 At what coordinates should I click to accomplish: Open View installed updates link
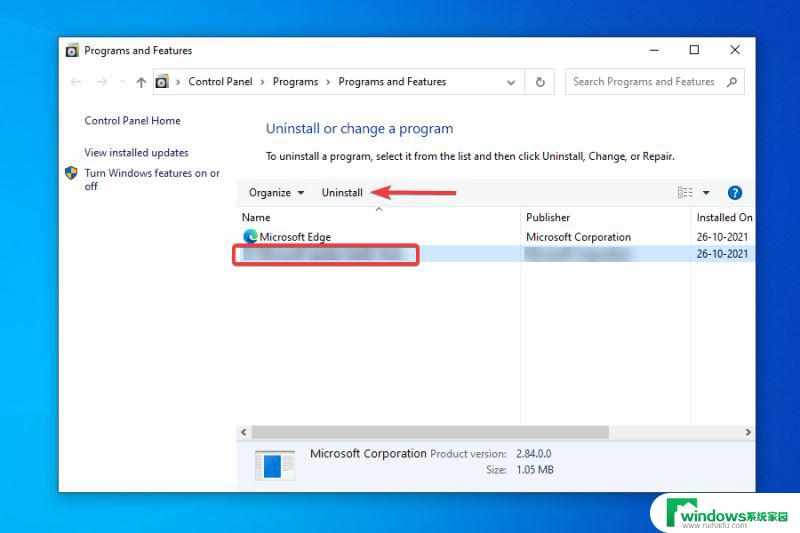[136, 153]
